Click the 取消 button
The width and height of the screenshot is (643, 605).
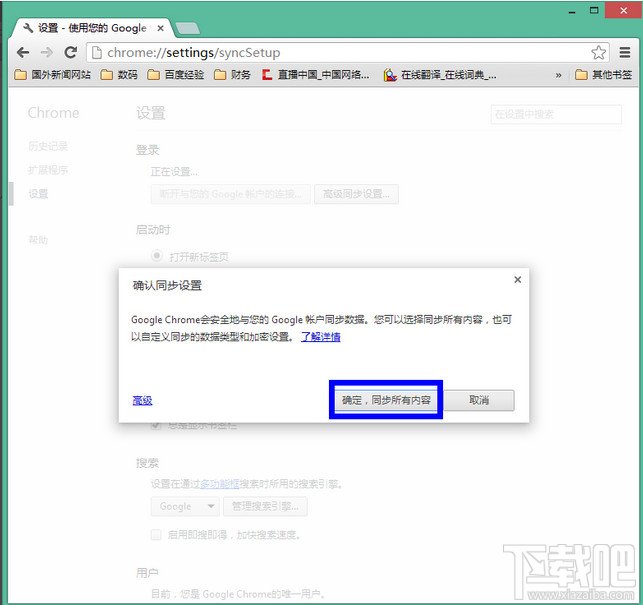tap(479, 400)
